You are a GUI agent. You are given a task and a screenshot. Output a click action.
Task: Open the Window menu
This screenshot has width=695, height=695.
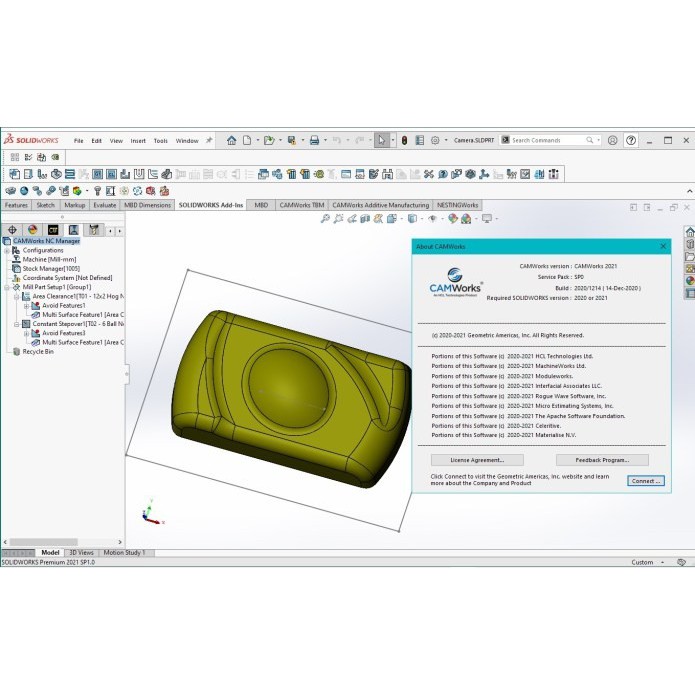pos(187,141)
